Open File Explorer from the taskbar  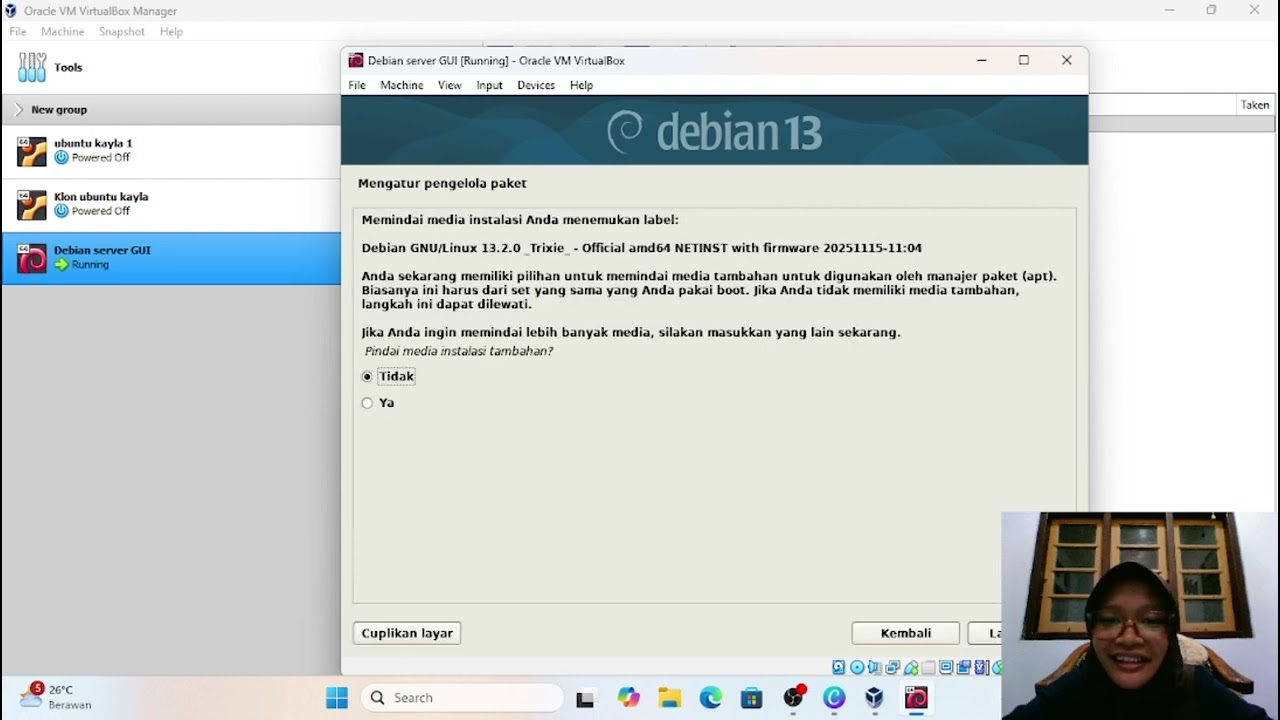[x=669, y=698]
